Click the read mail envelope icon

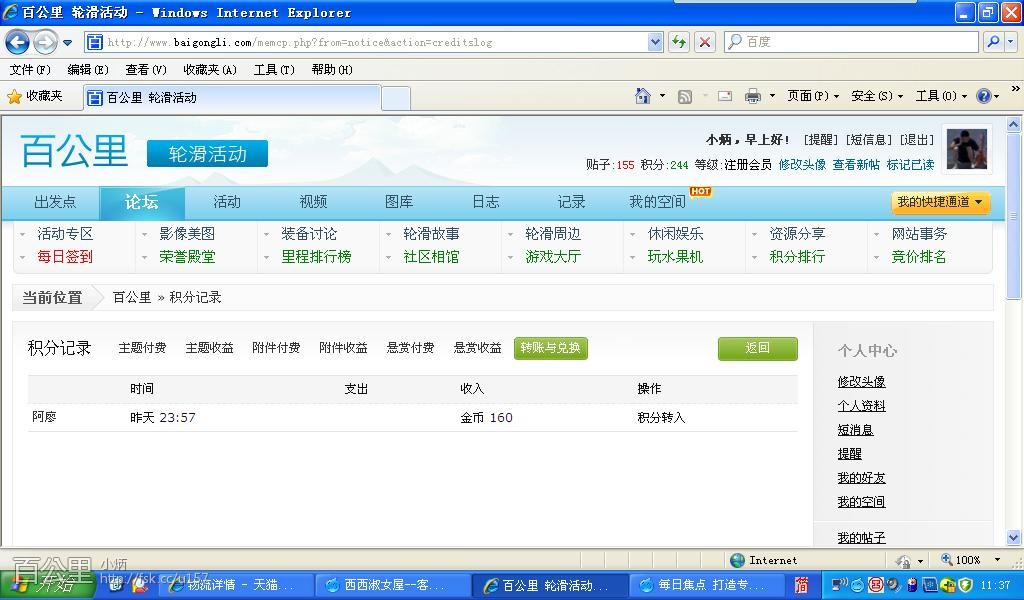click(x=724, y=96)
